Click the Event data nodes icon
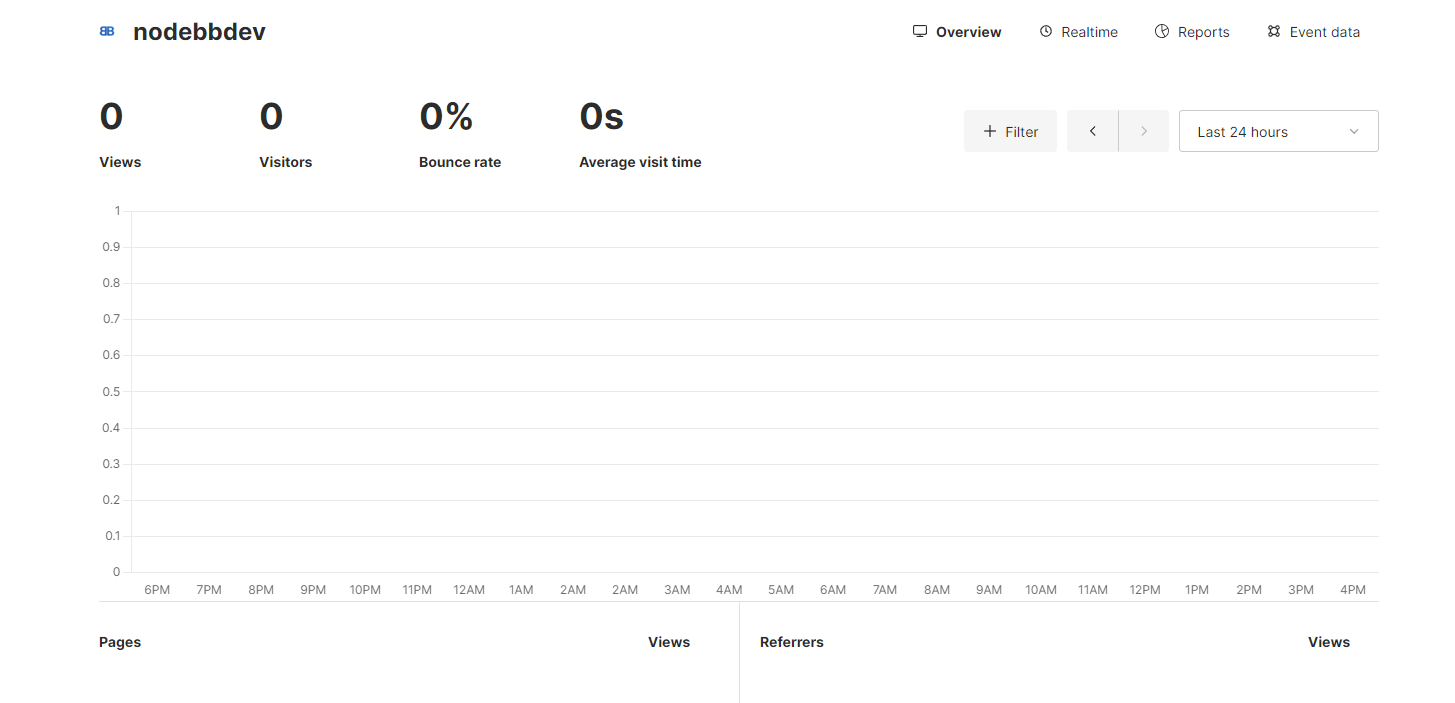Image resolution: width=1455 pixels, height=703 pixels. [1273, 32]
